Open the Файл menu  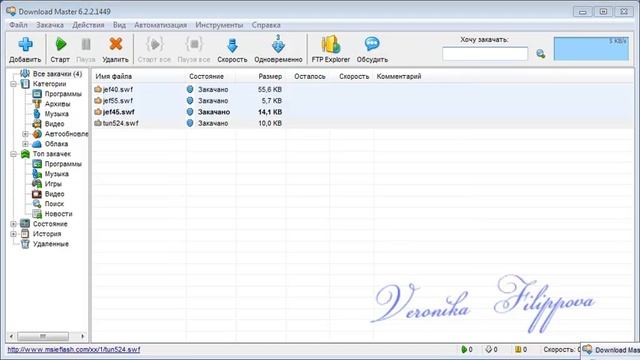(18, 25)
